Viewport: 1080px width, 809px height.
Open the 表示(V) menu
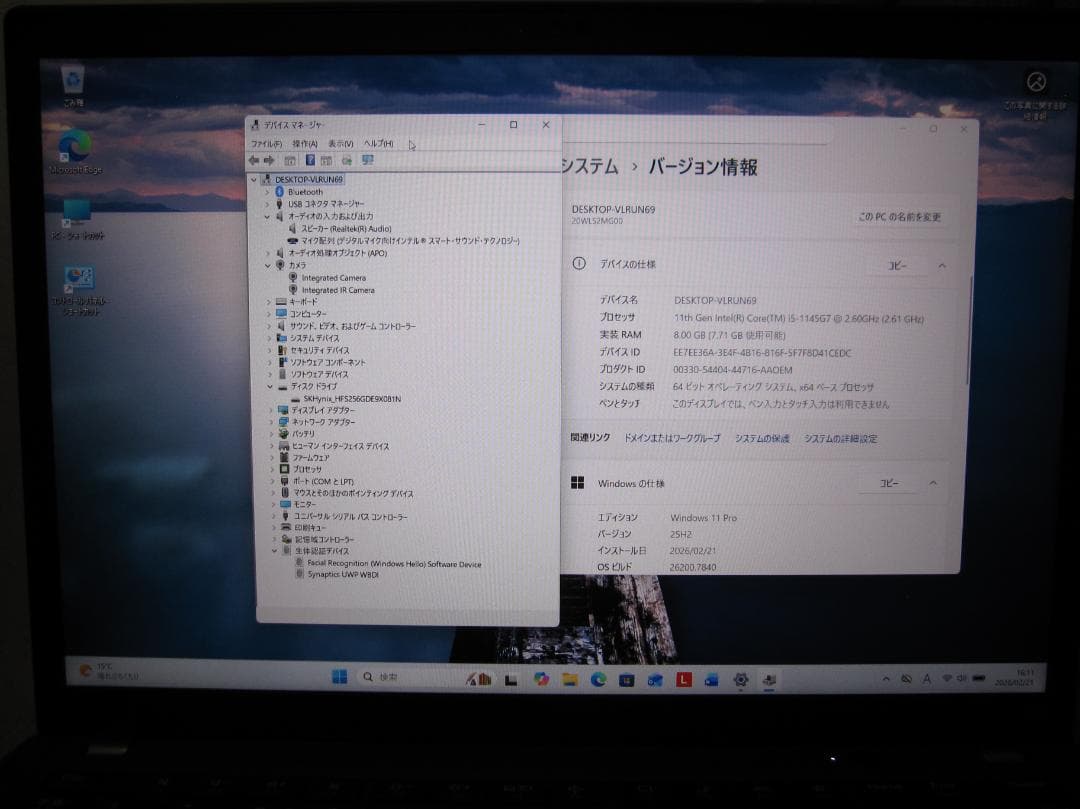point(340,144)
